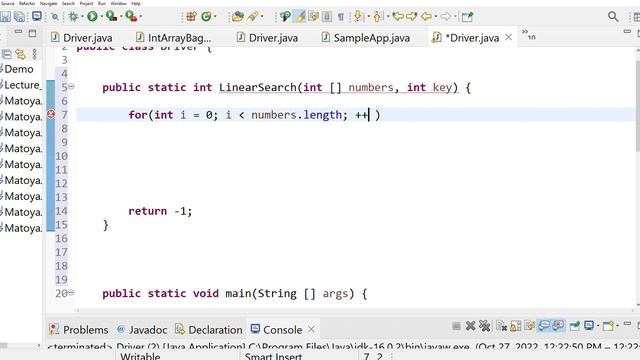
Task: Click the skip breakpoints magnifier icon
Action: pyautogui.click(x=55, y=17)
